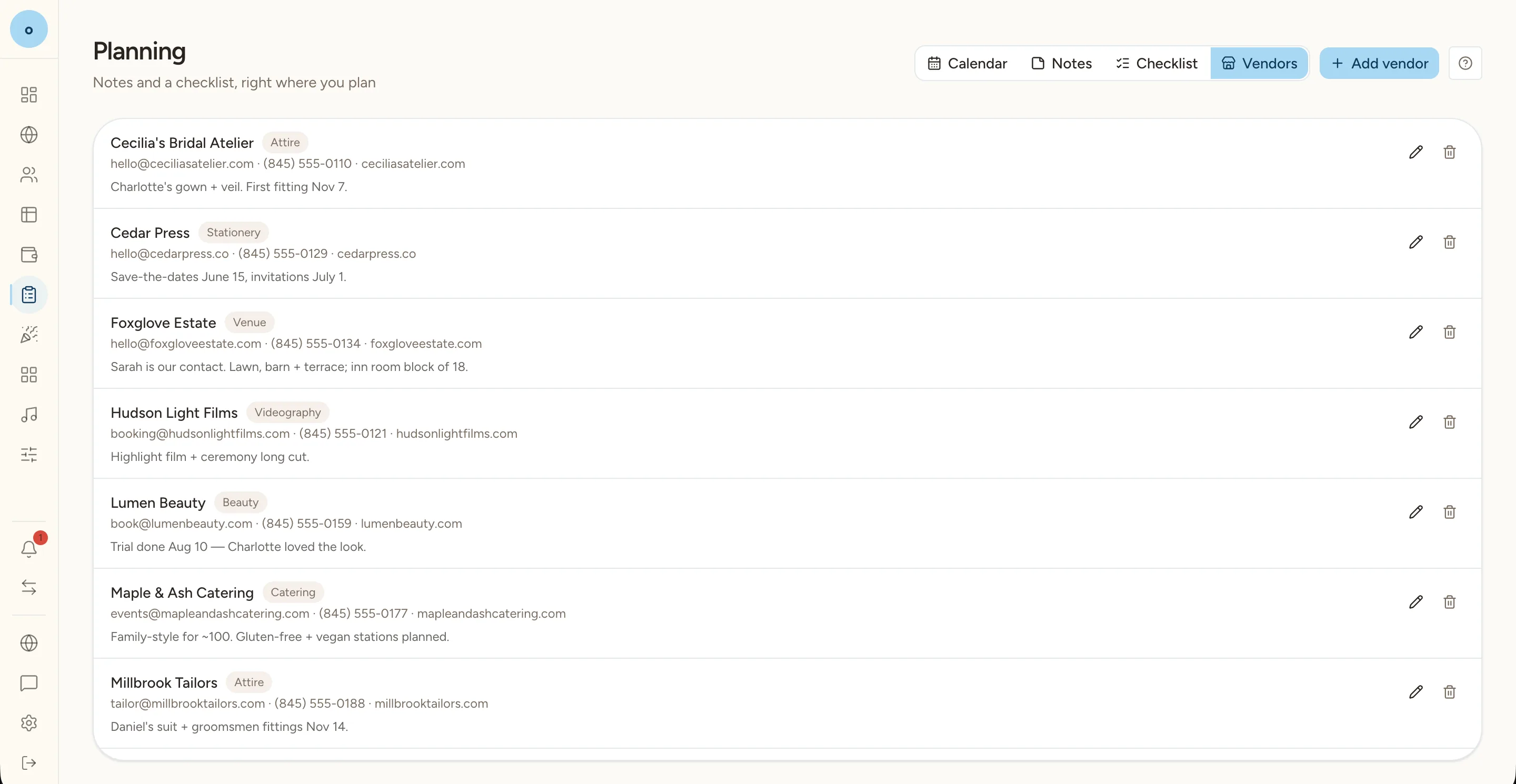Edit Maple & Ash Catering entry

pos(1416,602)
